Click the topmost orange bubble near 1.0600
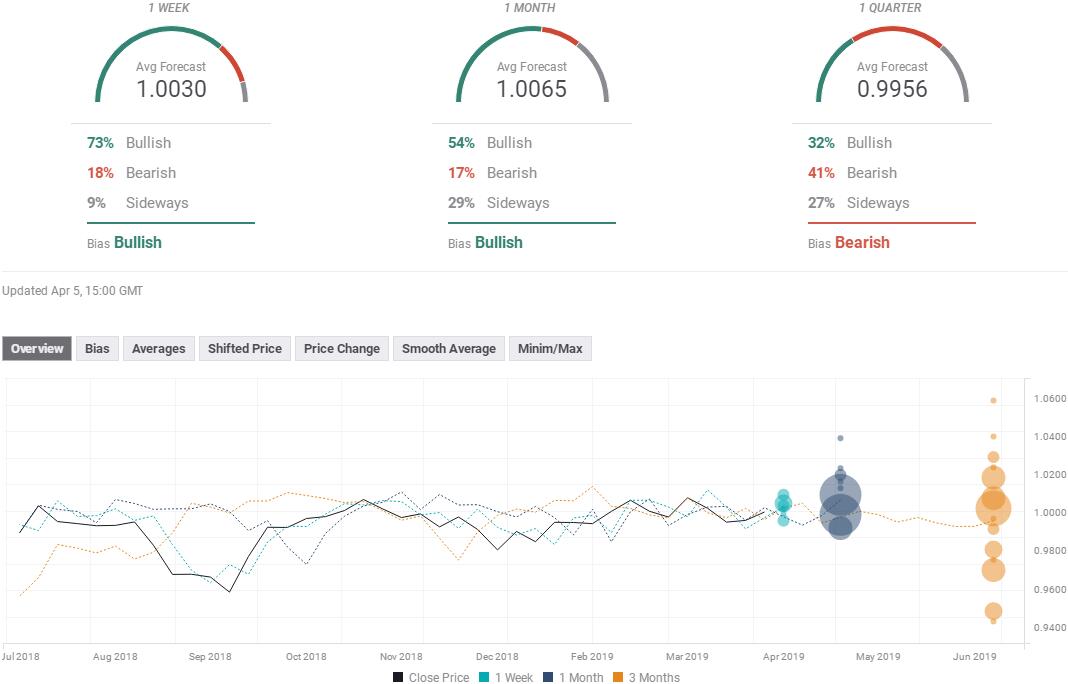Screen dimensions: 1068x684 993,400
